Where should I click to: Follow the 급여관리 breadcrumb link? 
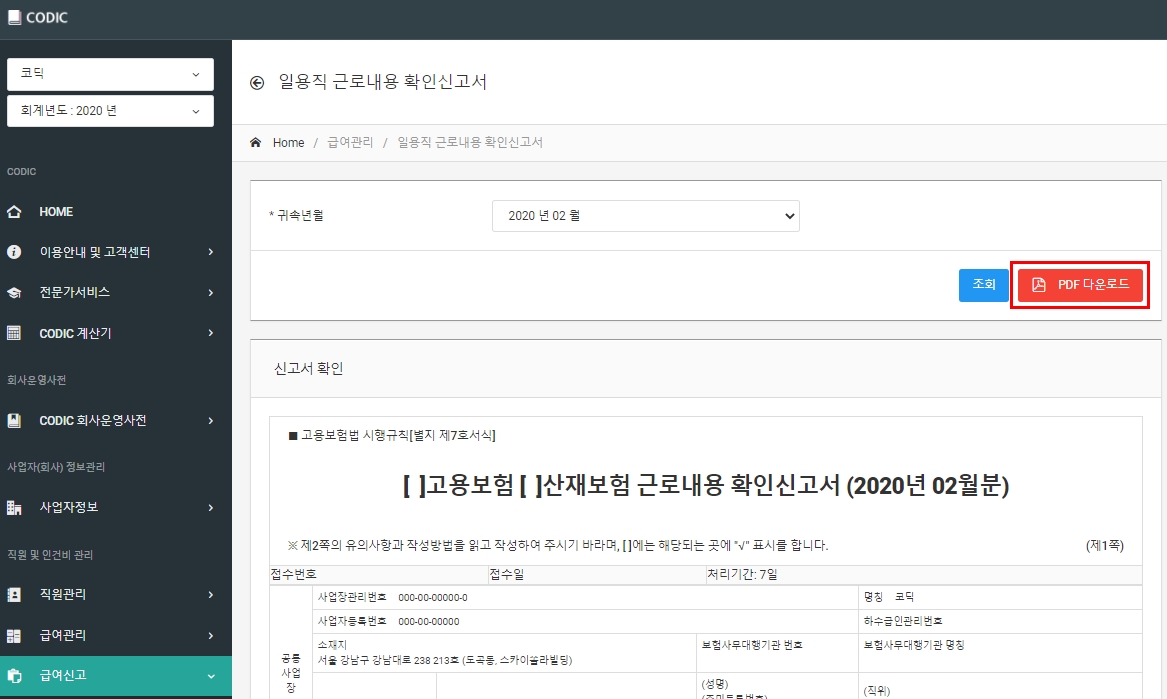click(351, 142)
